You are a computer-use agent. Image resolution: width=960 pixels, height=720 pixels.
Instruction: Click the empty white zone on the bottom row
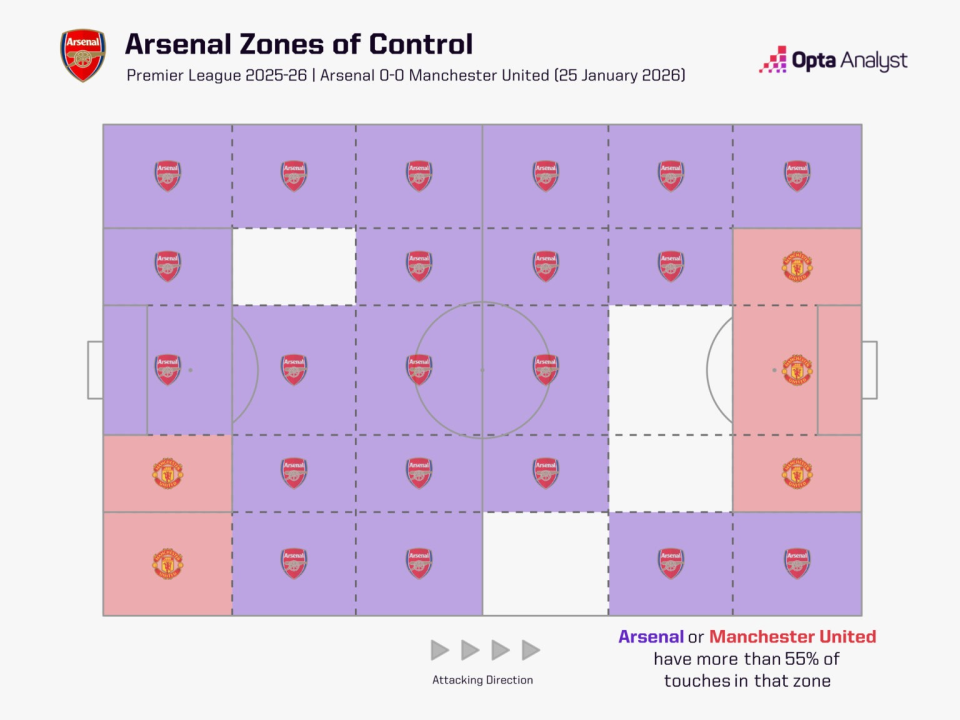[x=545, y=563]
